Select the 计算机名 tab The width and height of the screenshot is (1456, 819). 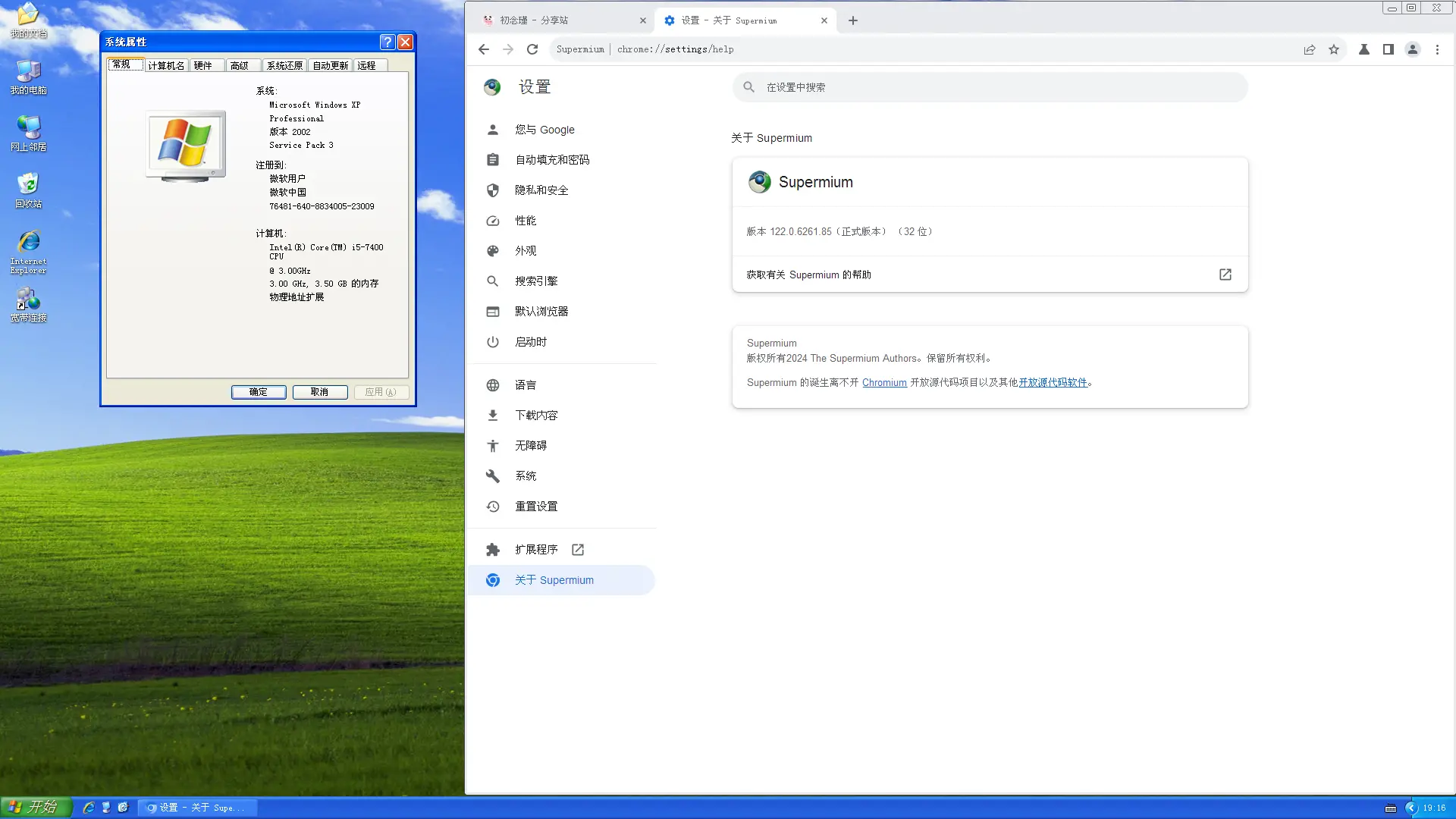pyautogui.click(x=166, y=66)
